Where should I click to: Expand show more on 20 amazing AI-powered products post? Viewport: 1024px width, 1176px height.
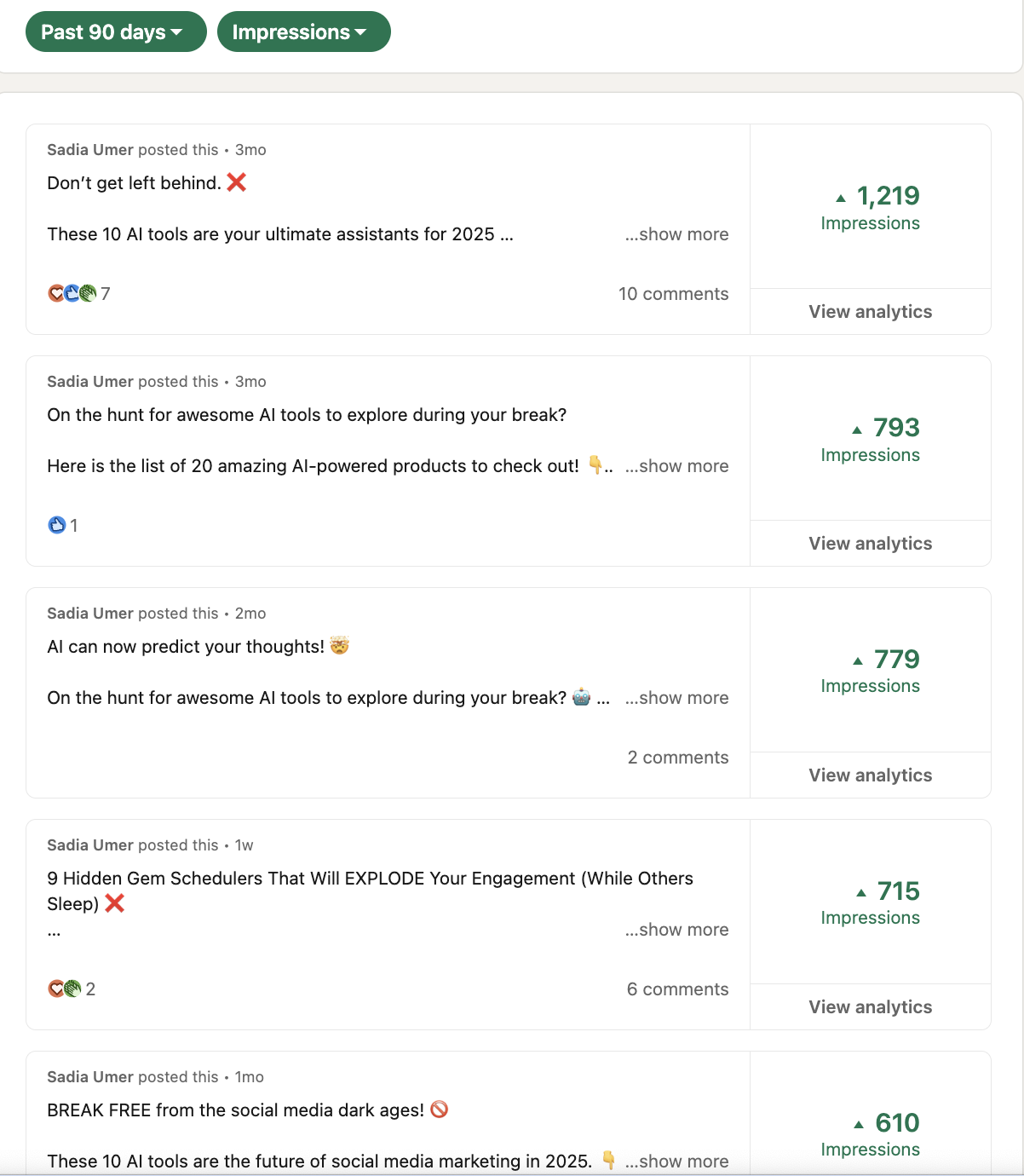point(676,466)
